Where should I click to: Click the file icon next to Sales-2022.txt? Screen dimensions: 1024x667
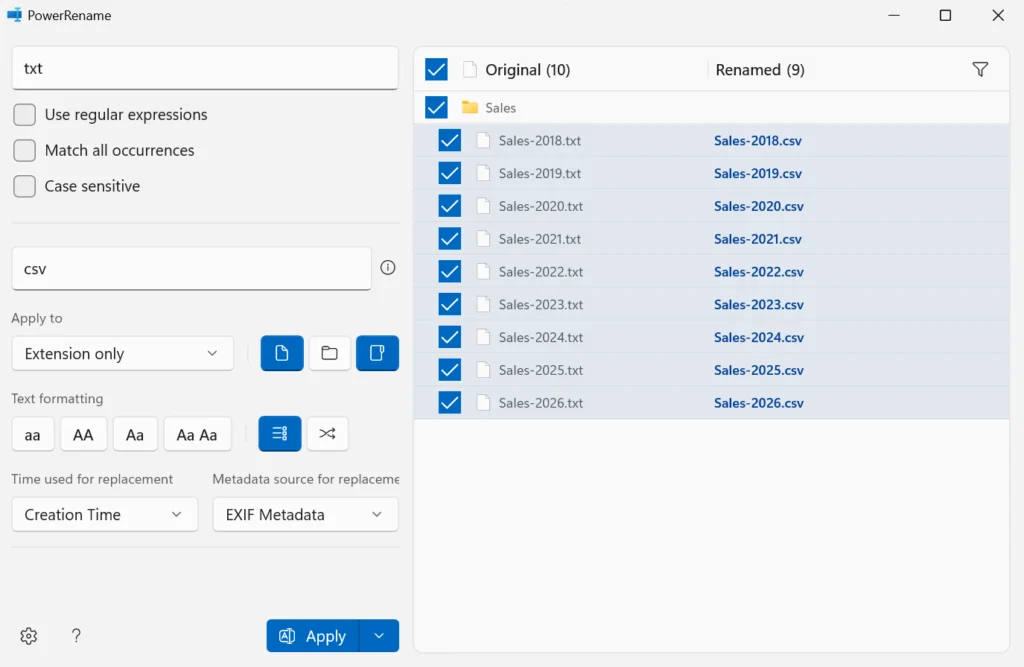click(x=483, y=272)
